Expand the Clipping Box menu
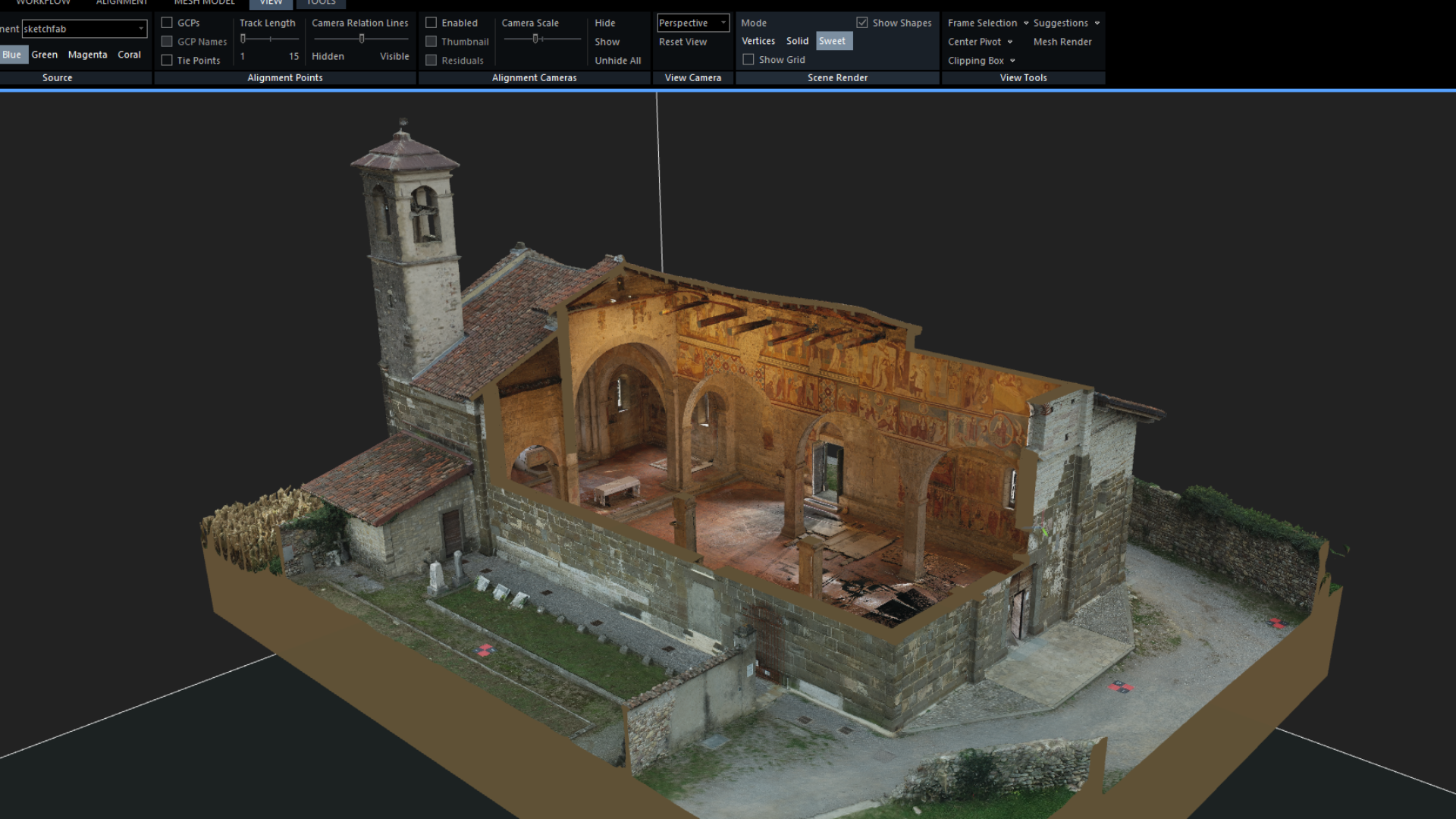Image resolution: width=1456 pixels, height=819 pixels. pos(981,61)
